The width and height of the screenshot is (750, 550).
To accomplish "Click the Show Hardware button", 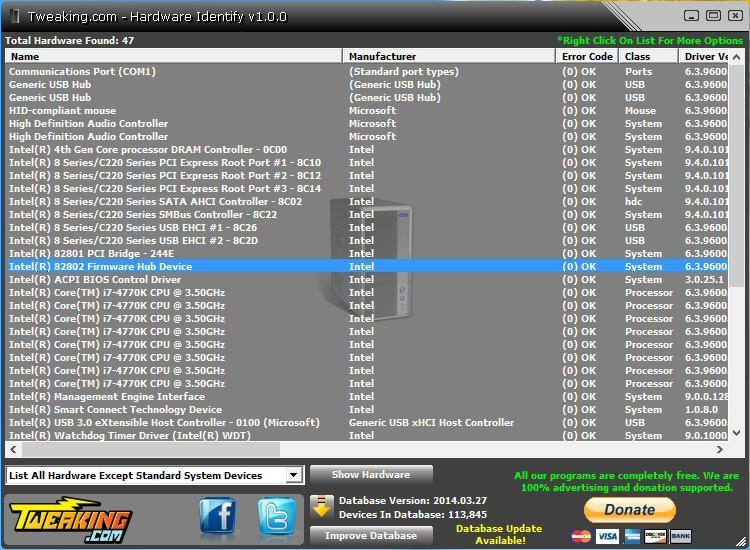I will [371, 474].
